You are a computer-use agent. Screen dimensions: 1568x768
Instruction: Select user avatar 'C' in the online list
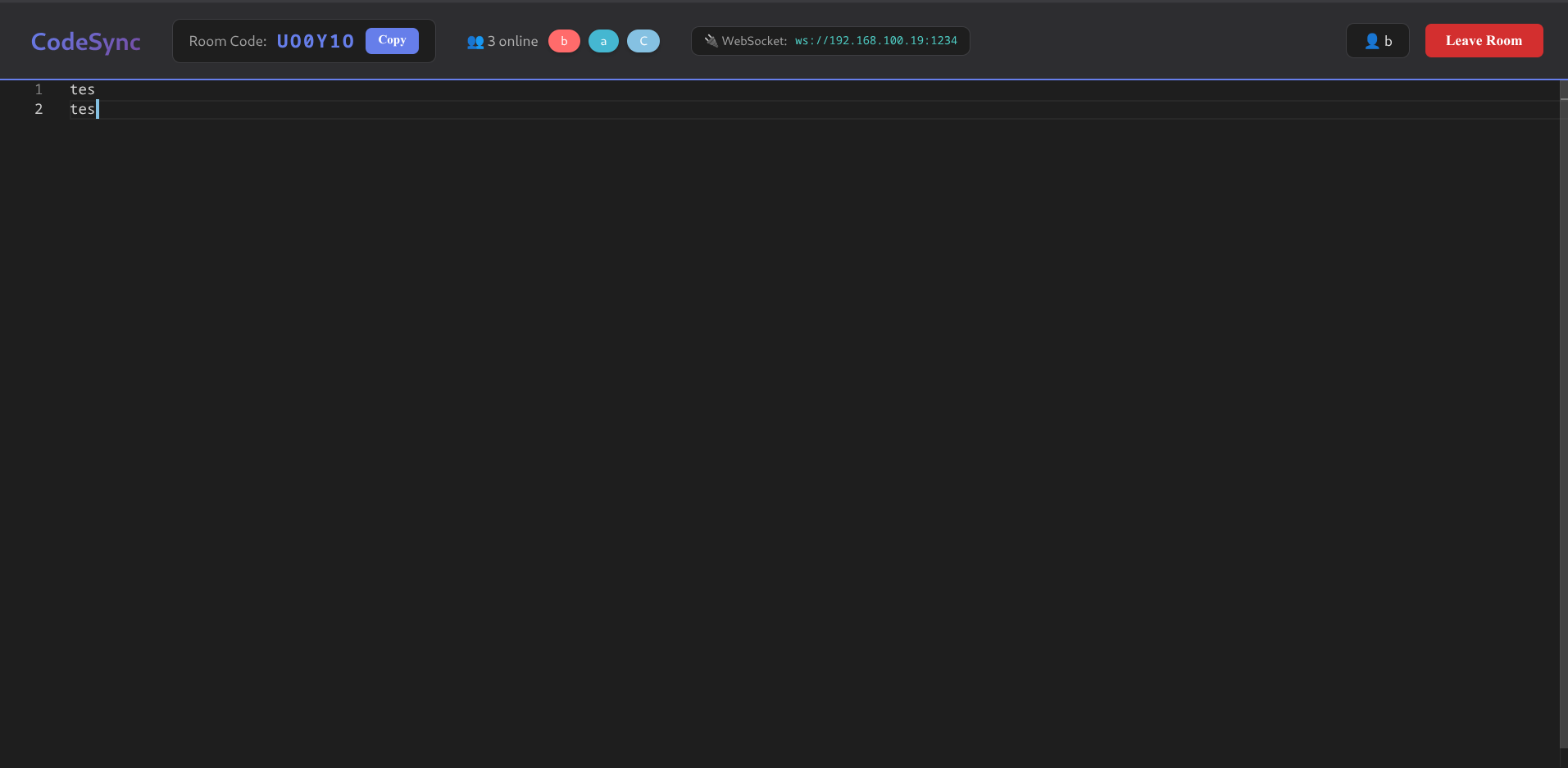pos(643,41)
